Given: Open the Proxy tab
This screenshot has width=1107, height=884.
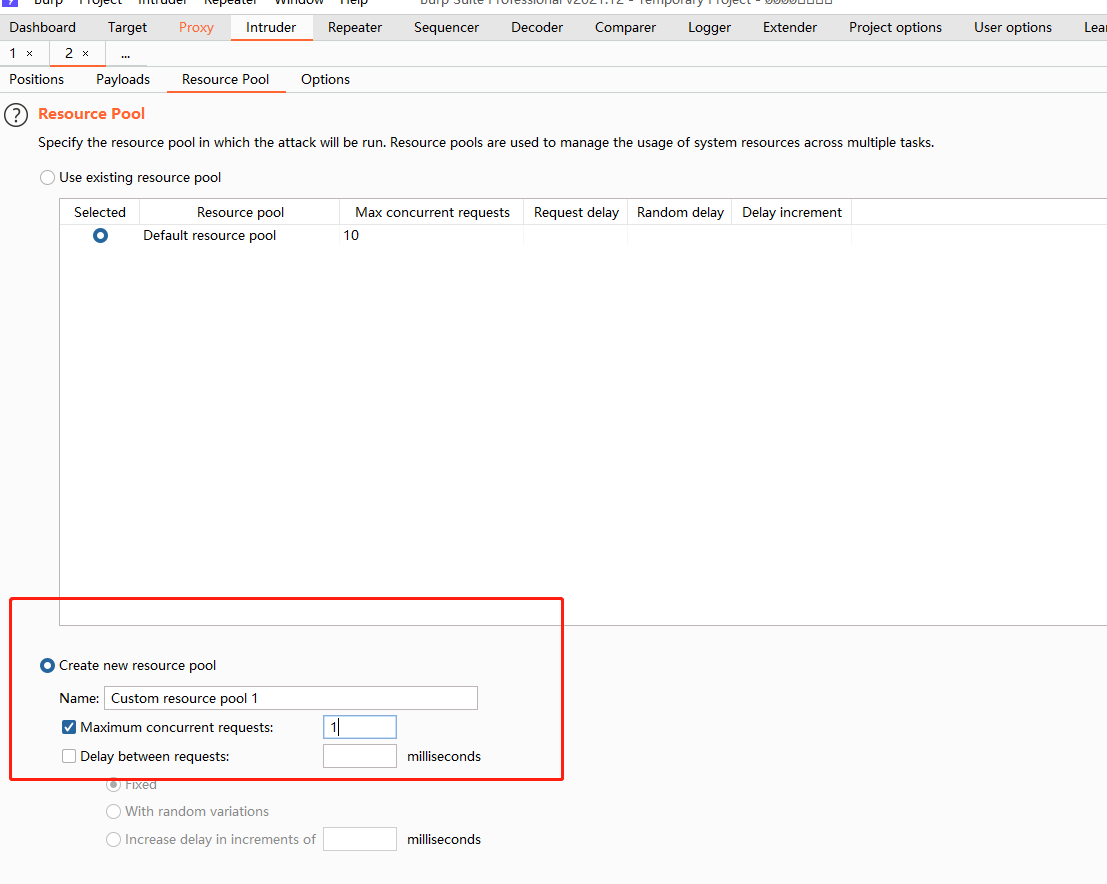Looking at the screenshot, I should coord(196,28).
